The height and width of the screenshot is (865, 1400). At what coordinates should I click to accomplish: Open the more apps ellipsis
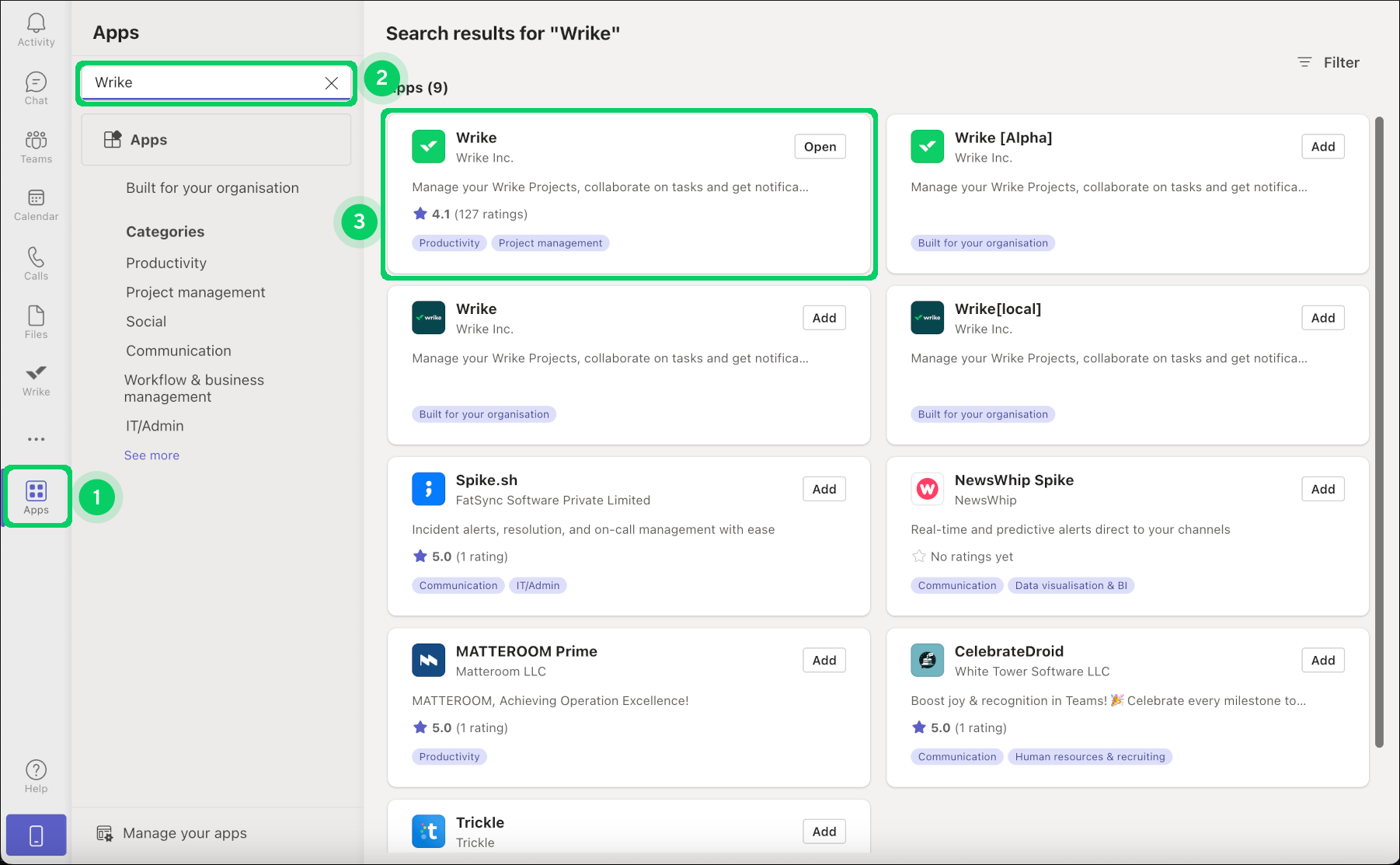click(36, 439)
